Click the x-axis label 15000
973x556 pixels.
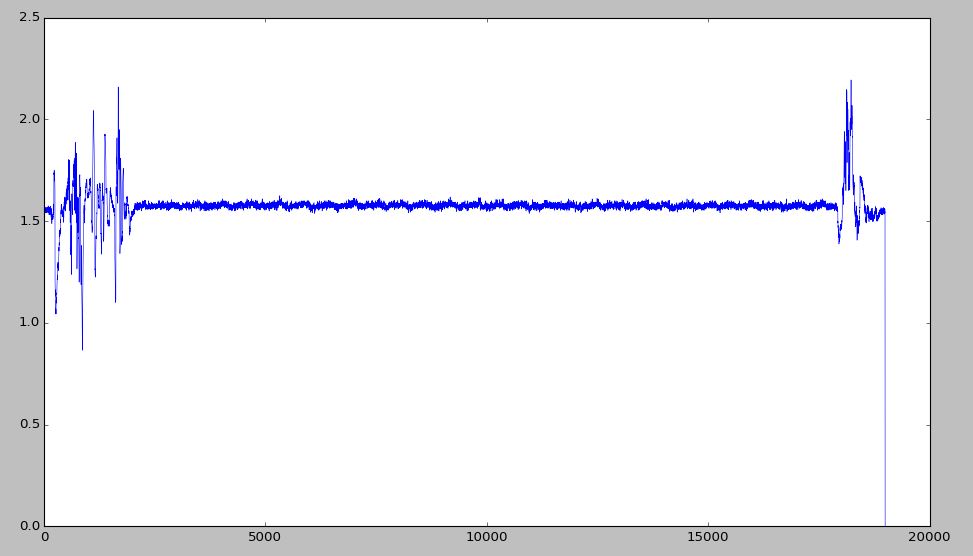coord(708,537)
